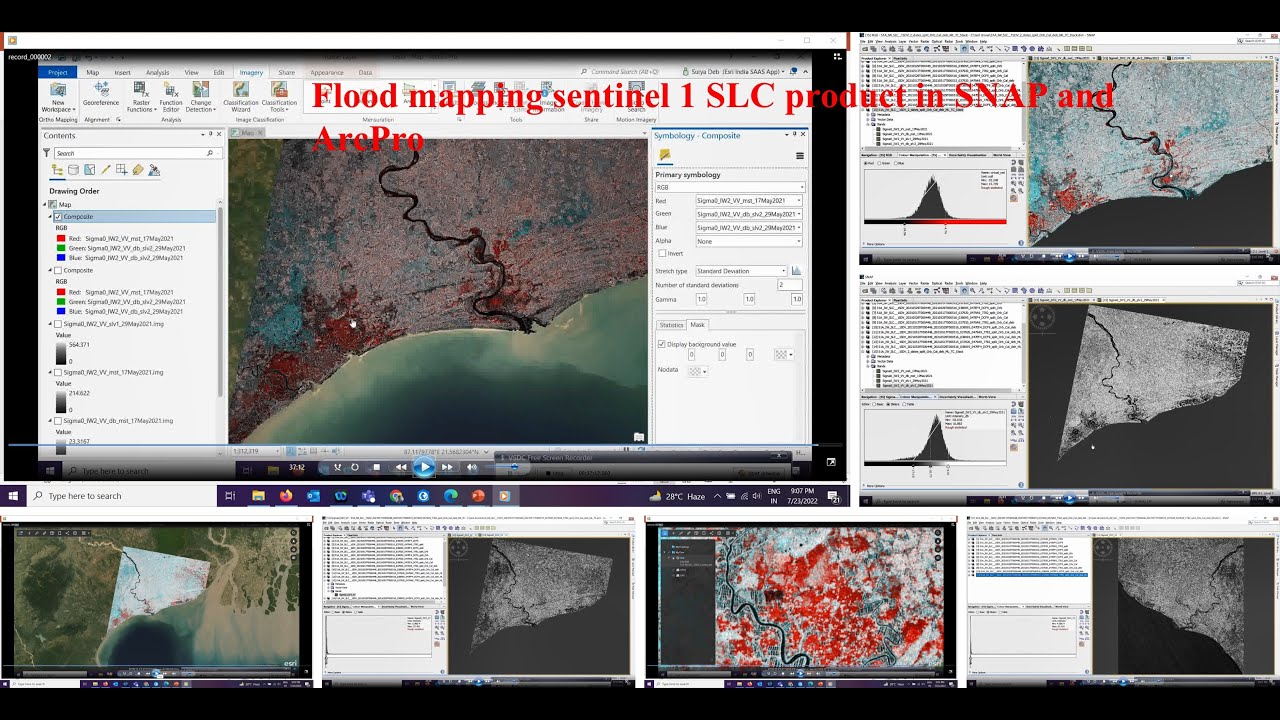Image resolution: width=1280 pixels, height=720 pixels.
Task: Open the Blue band dropdown
Action: tap(749, 228)
